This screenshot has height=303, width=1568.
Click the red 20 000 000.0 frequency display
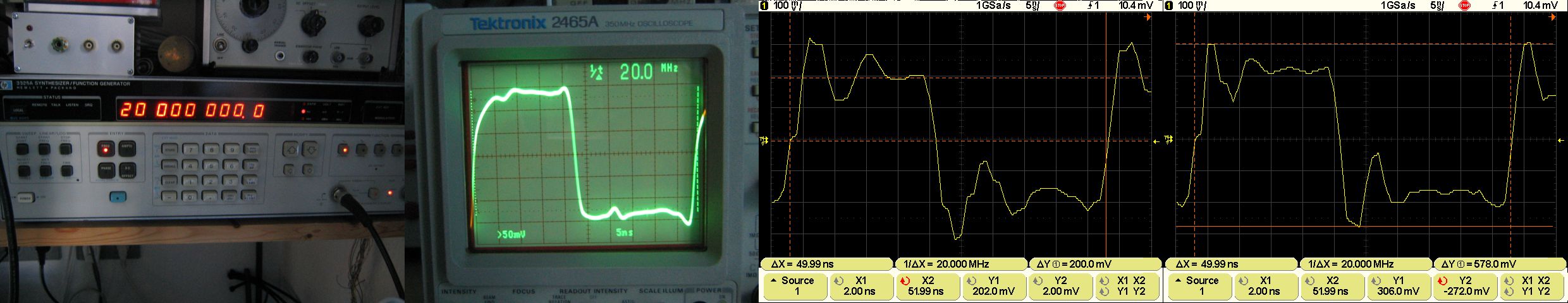(192, 110)
